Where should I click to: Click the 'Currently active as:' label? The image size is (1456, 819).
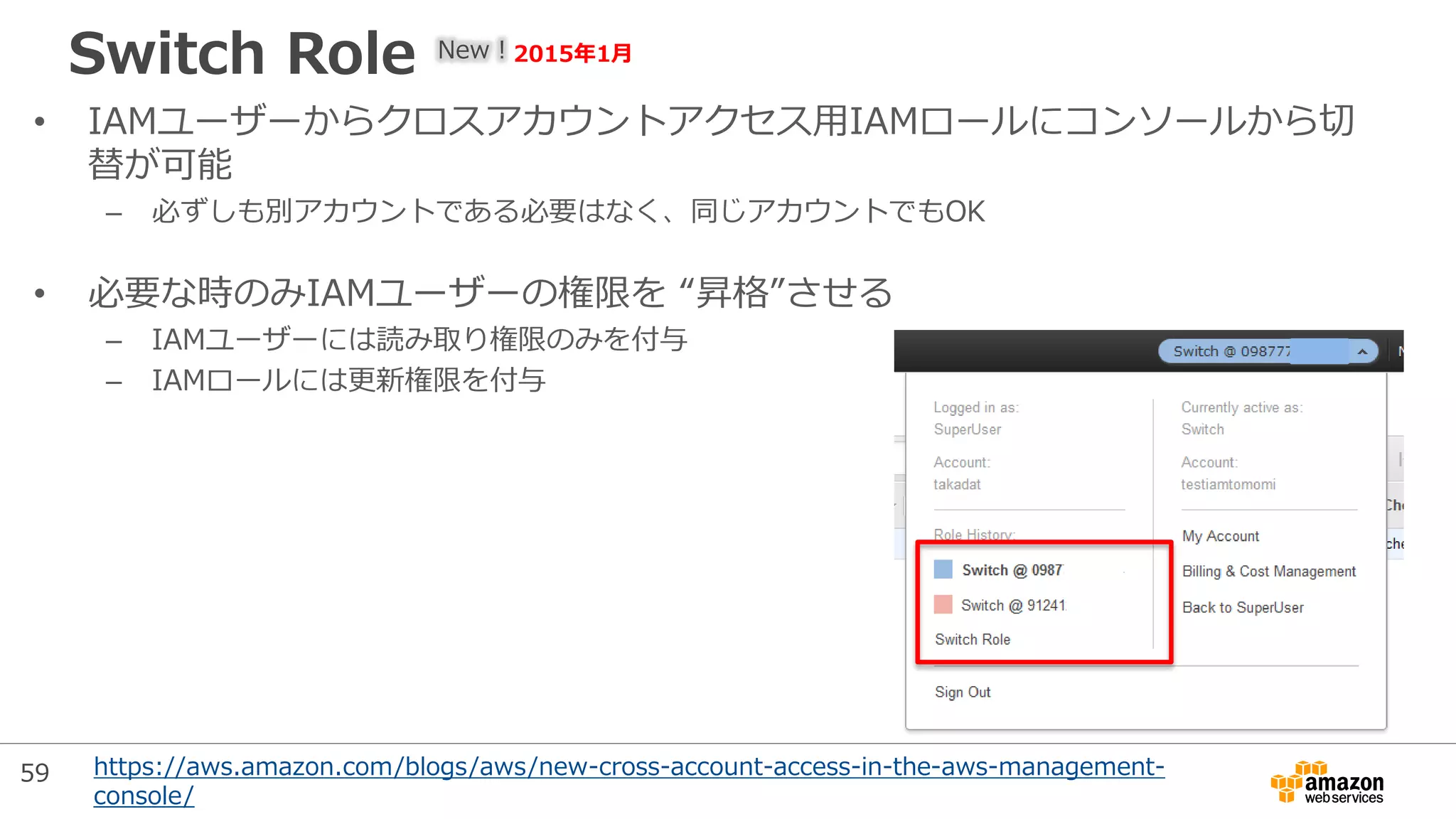point(1242,407)
